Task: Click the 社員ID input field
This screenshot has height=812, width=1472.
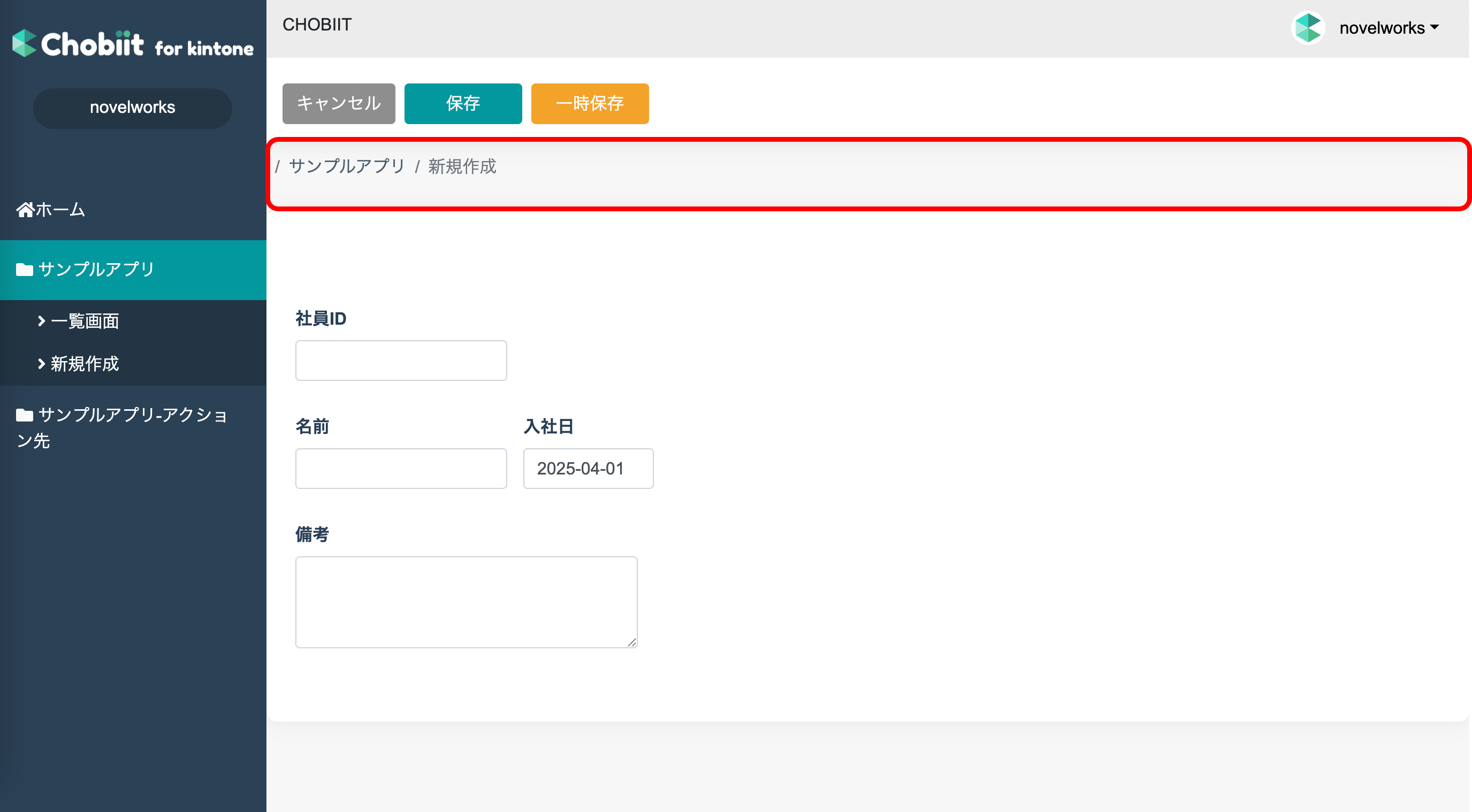Action: (x=401, y=361)
